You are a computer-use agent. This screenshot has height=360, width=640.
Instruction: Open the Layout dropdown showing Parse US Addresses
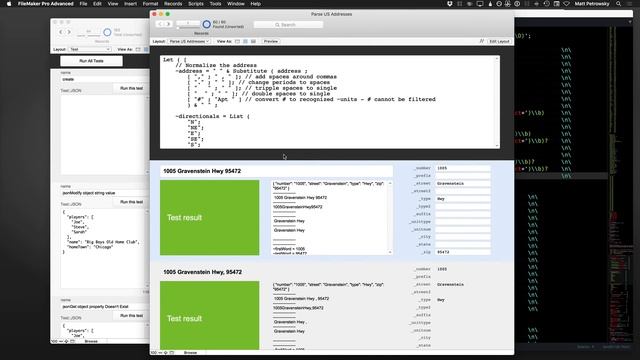coord(189,41)
